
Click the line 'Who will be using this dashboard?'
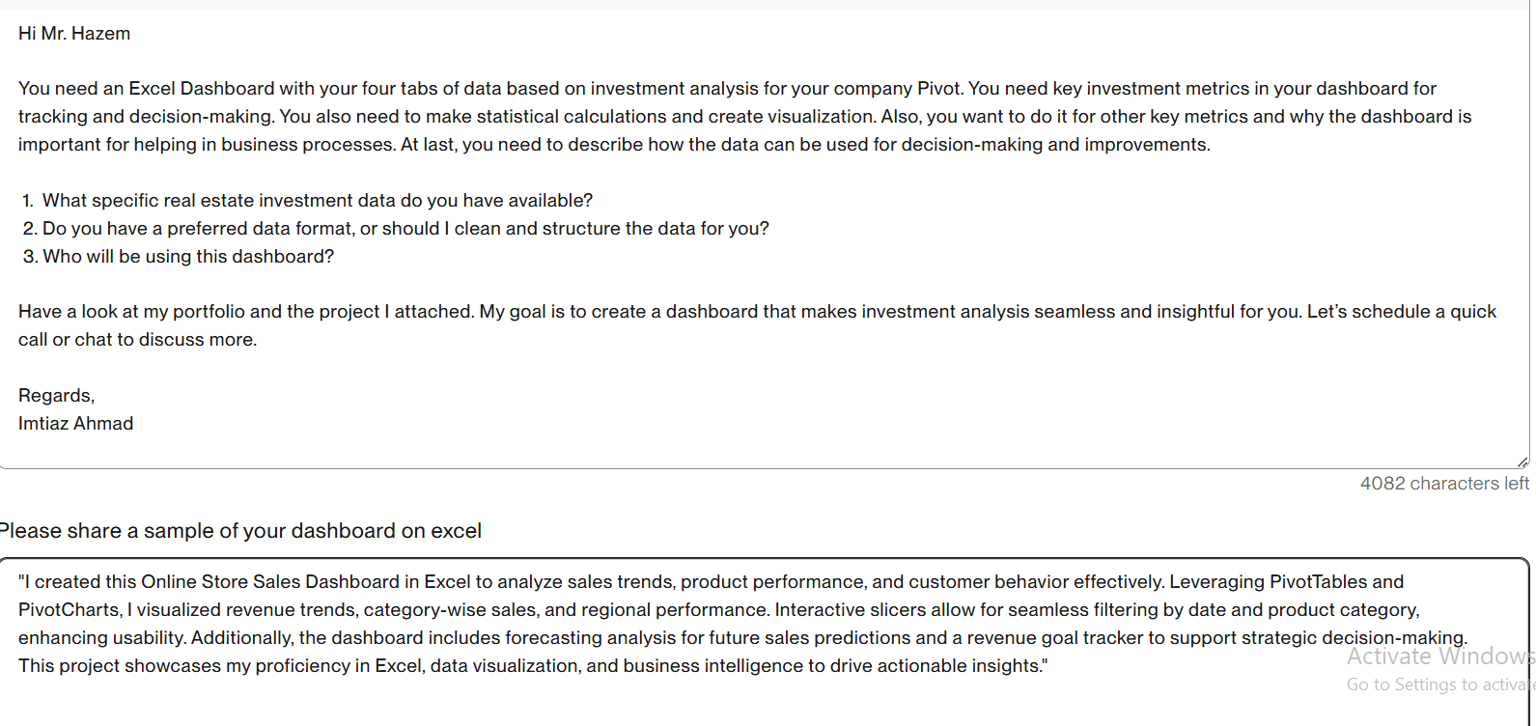178,256
